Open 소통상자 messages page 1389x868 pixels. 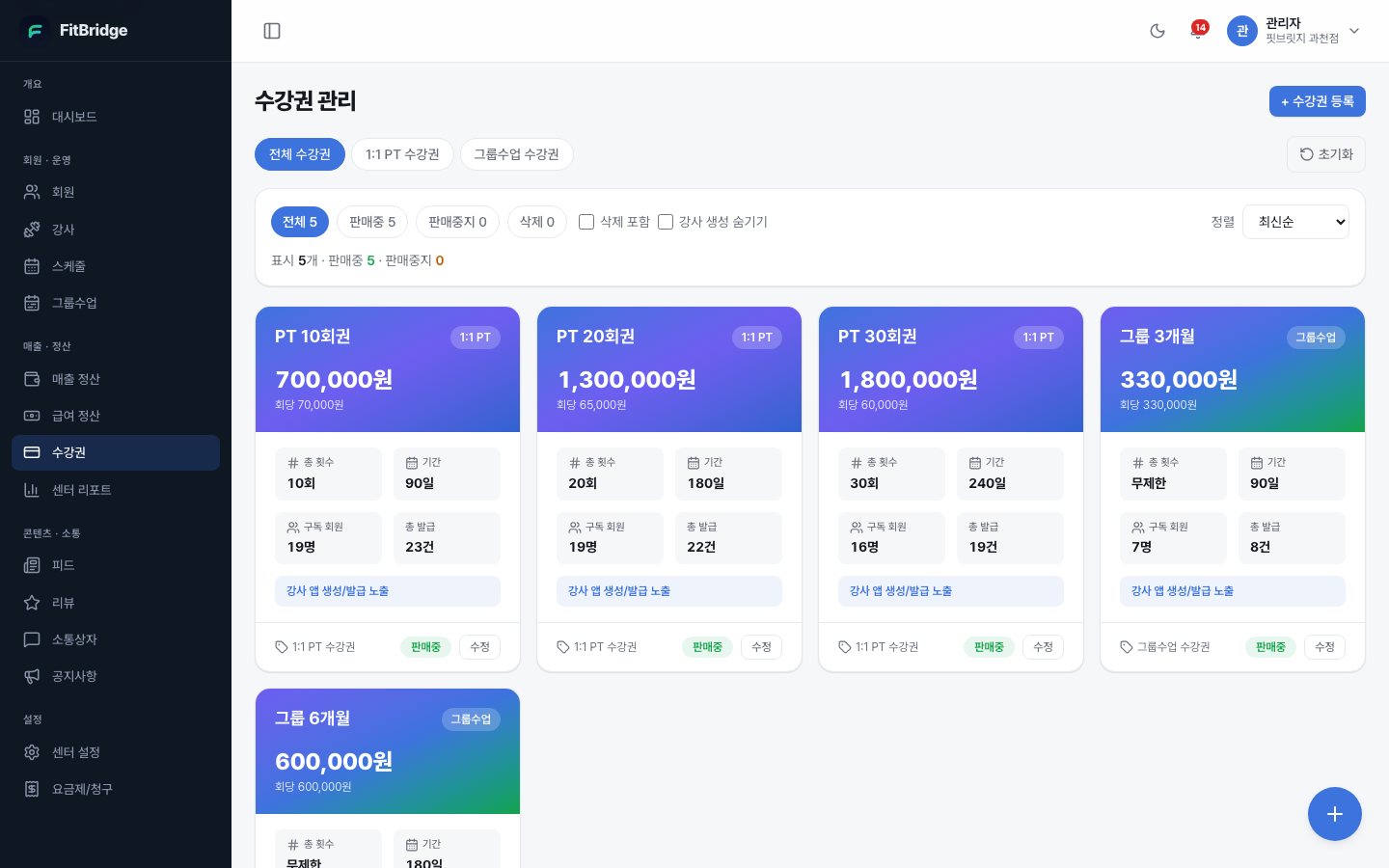(x=116, y=639)
